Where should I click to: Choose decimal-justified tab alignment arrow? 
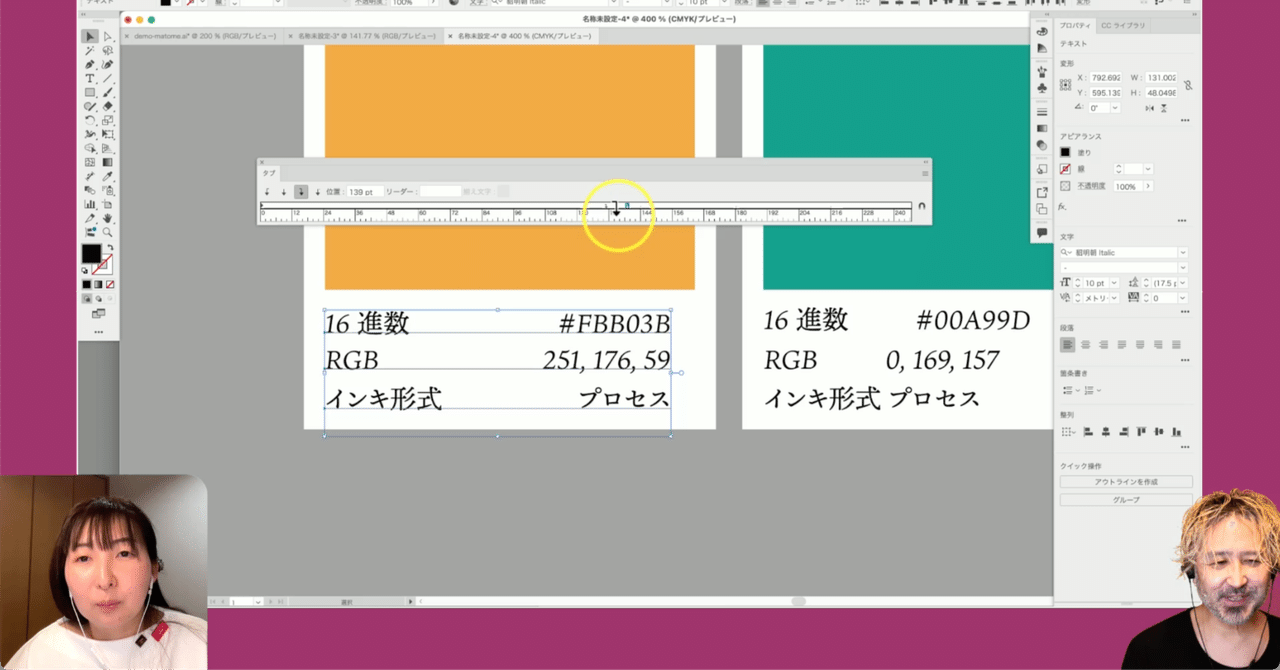pos(318,191)
